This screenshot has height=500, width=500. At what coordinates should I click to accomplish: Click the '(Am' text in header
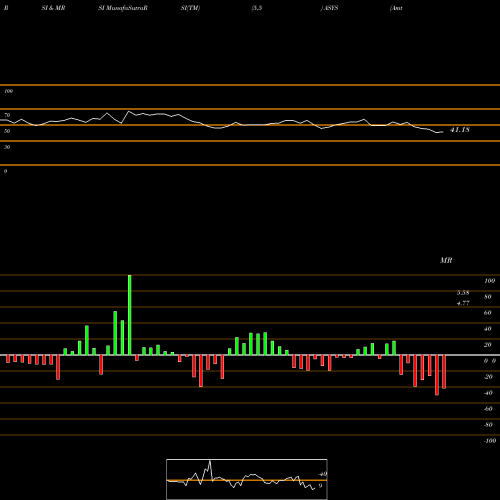pyautogui.click(x=396, y=8)
